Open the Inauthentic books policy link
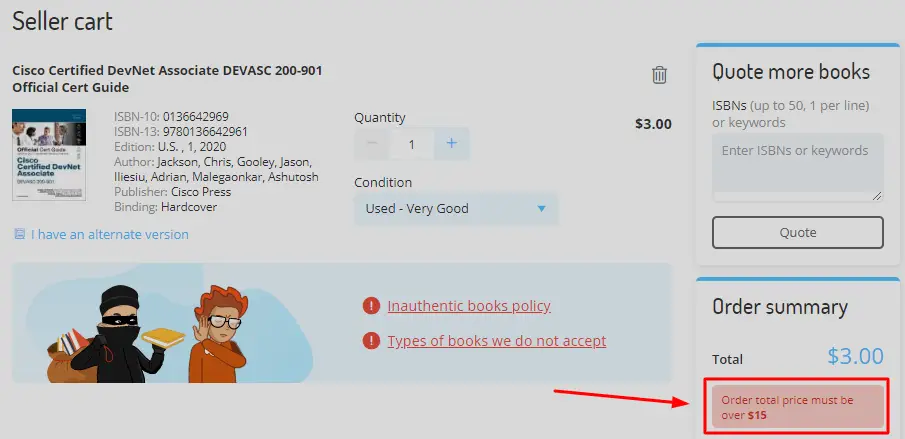This screenshot has height=439, width=905. point(469,306)
